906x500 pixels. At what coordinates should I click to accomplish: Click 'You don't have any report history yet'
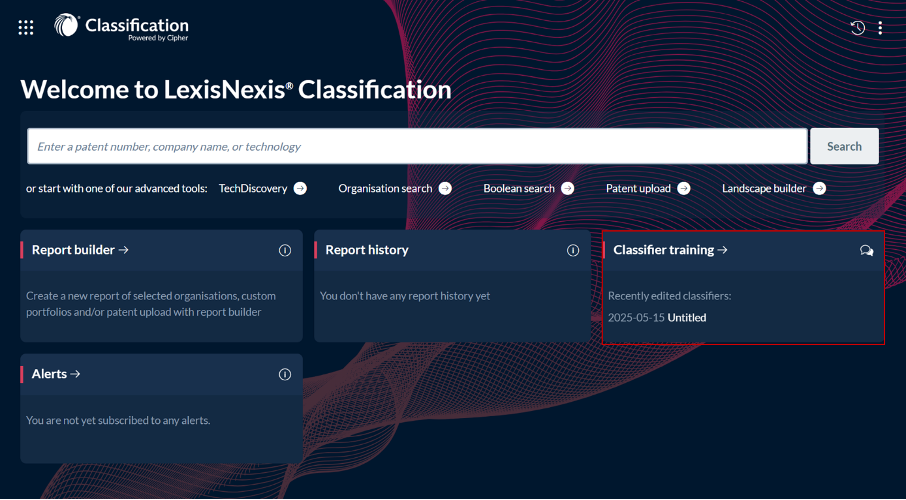pyautogui.click(x=405, y=296)
